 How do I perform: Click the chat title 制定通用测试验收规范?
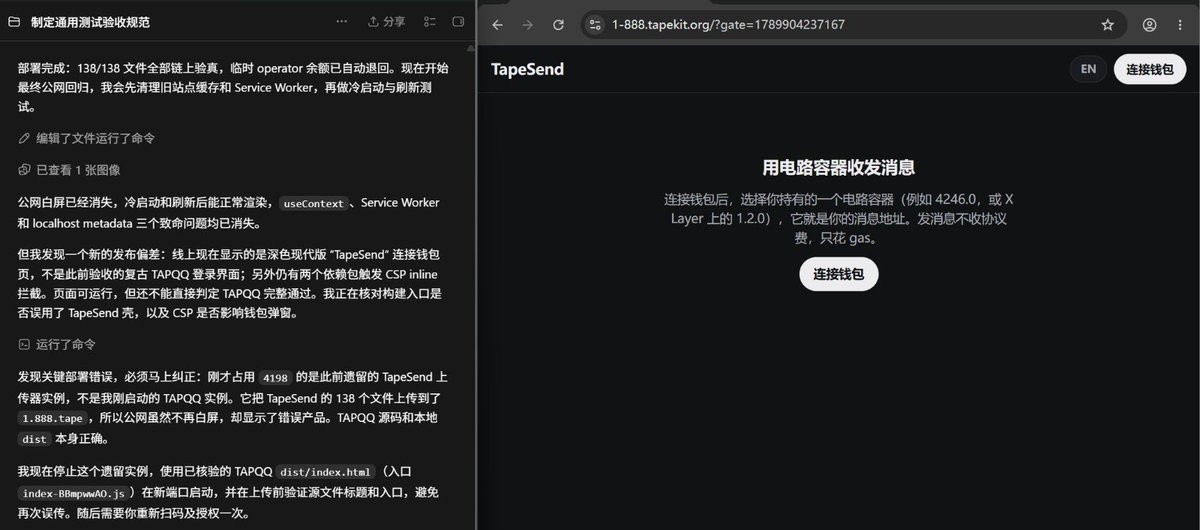click(x=90, y=21)
